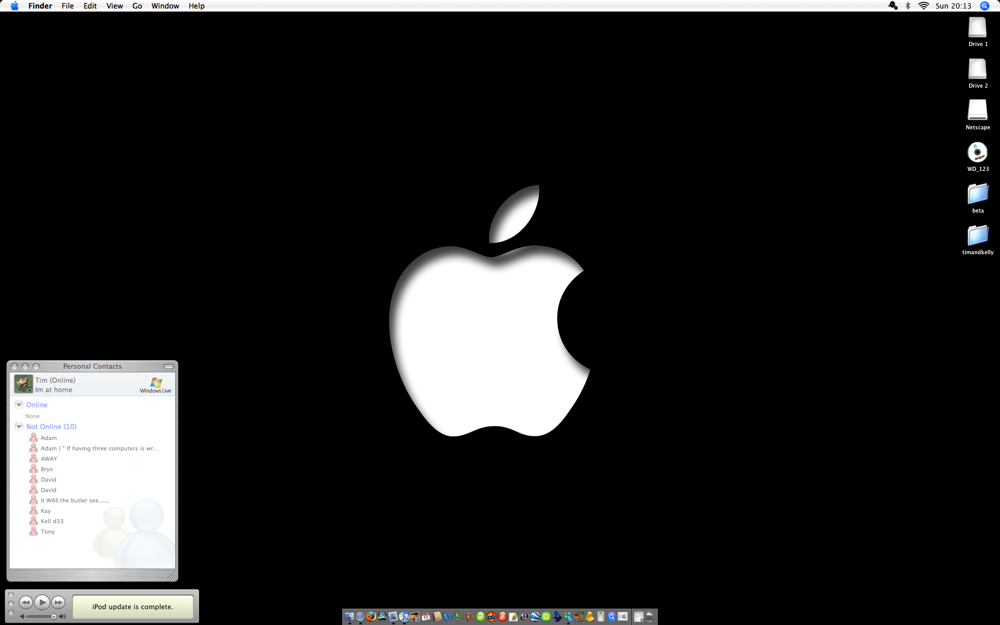Click the Not Online (10) heading
This screenshot has width=1000, height=625.
[51, 426]
